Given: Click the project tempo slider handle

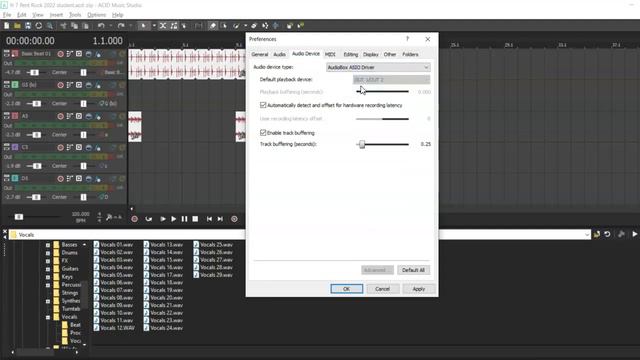Looking at the screenshot, I should click(19, 217).
